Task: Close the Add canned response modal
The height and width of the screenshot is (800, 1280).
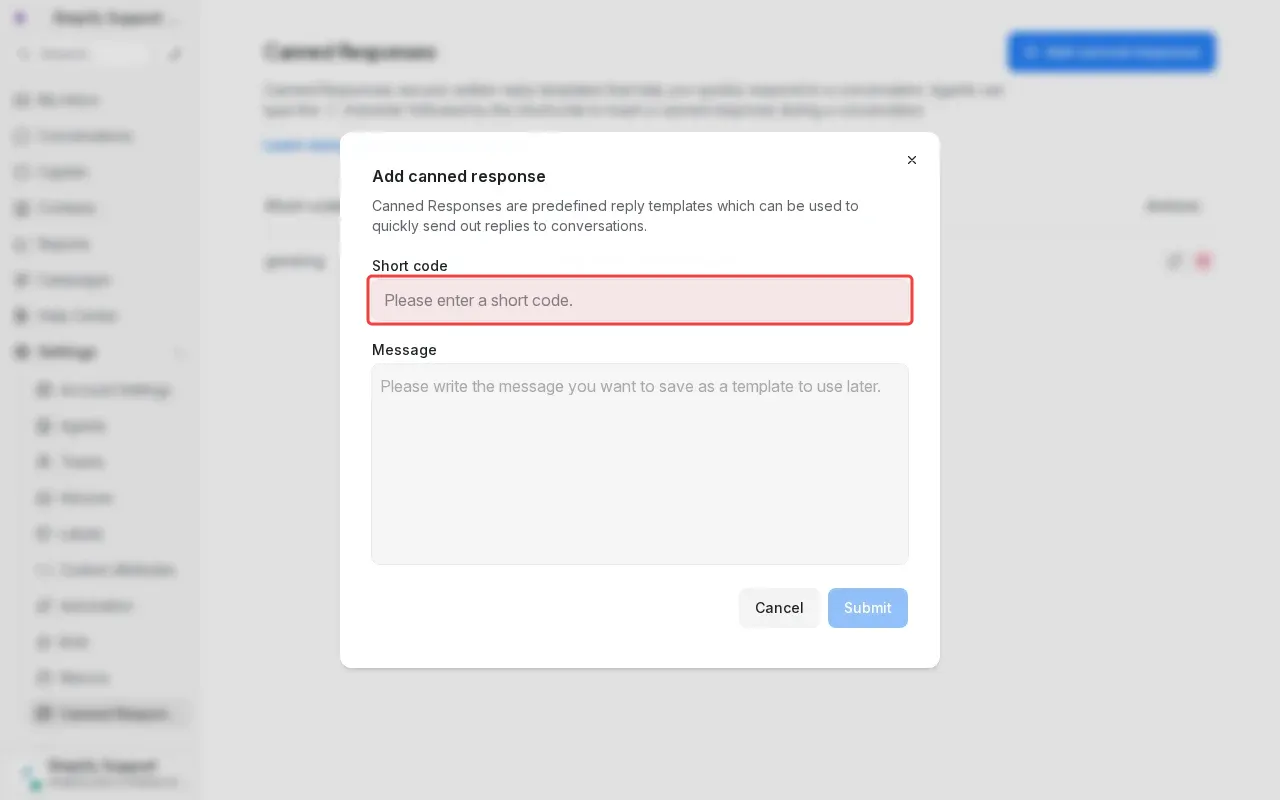Action: (911, 160)
